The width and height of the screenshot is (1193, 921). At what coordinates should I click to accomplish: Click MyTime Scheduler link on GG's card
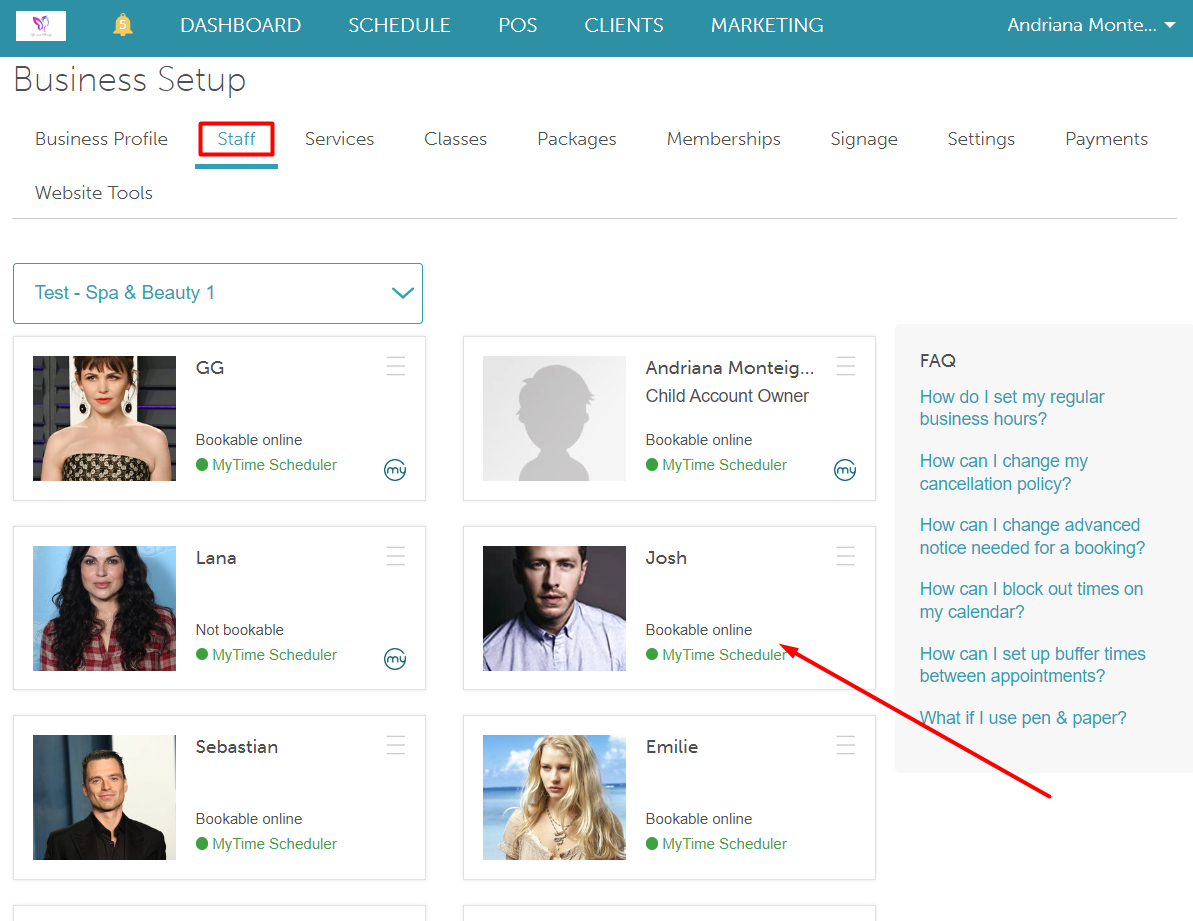coord(274,465)
